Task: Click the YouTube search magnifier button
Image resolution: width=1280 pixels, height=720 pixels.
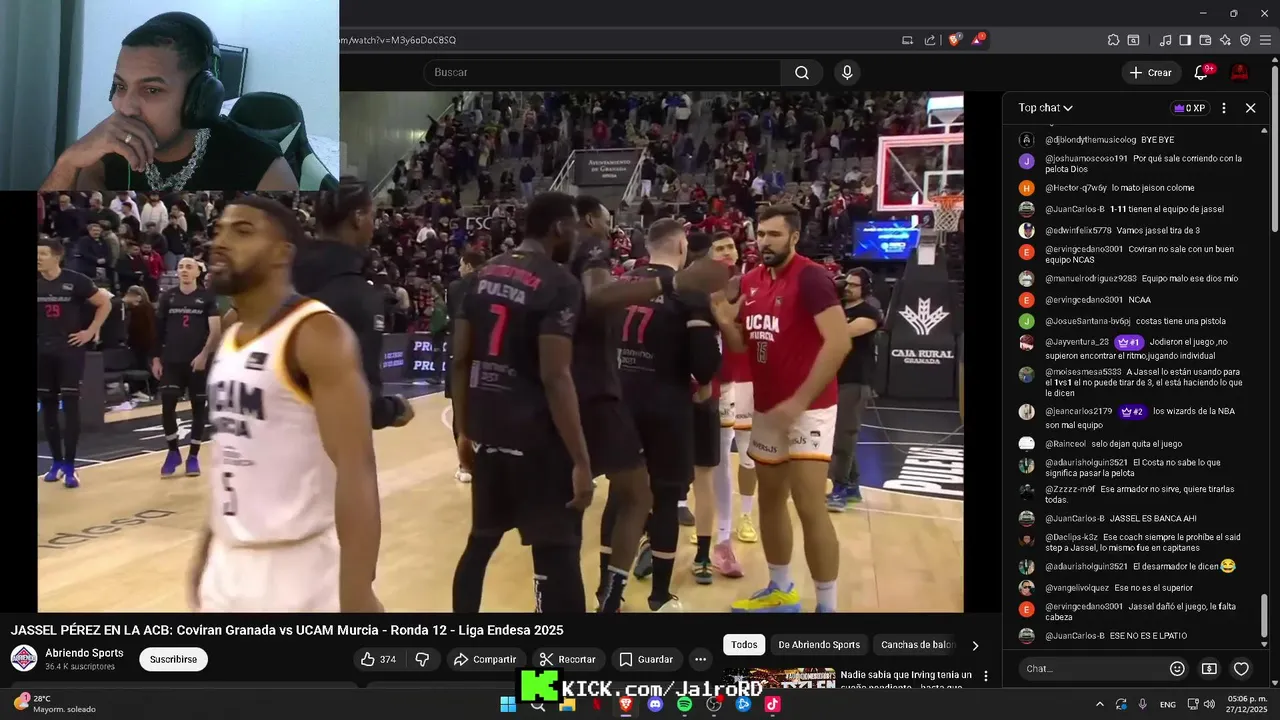Action: tap(801, 72)
